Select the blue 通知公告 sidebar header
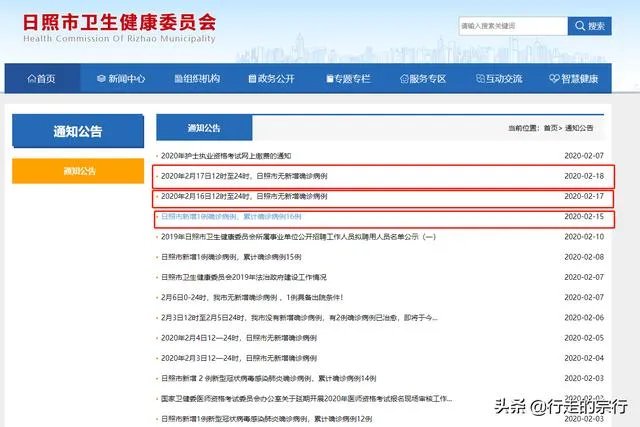The width and height of the screenshot is (640, 427). click(x=78, y=131)
